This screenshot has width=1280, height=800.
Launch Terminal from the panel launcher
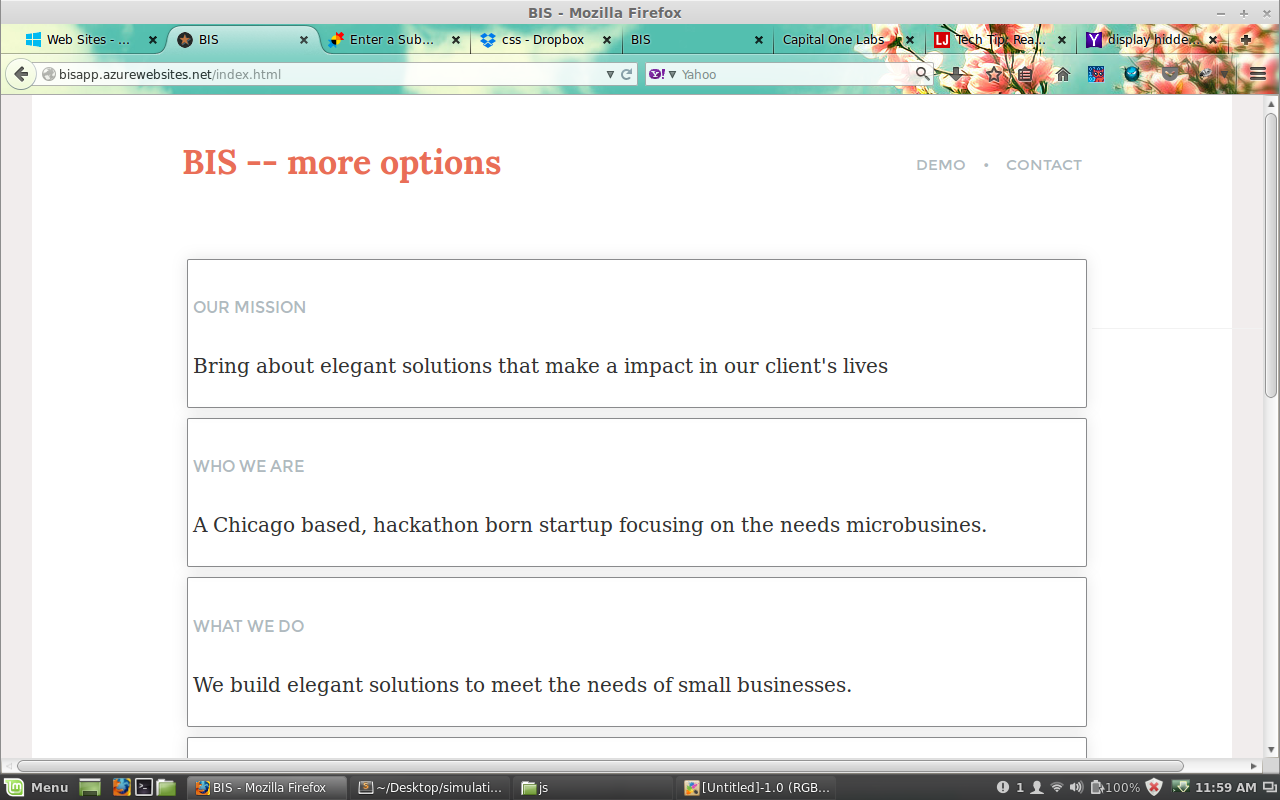click(x=144, y=787)
